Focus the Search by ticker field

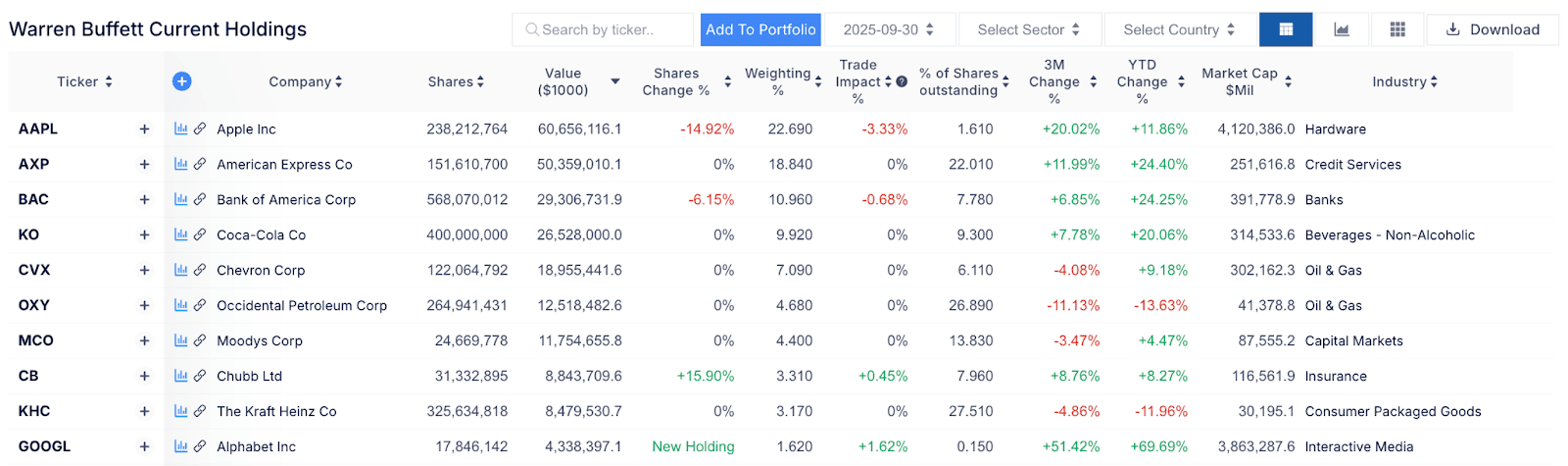(x=603, y=29)
